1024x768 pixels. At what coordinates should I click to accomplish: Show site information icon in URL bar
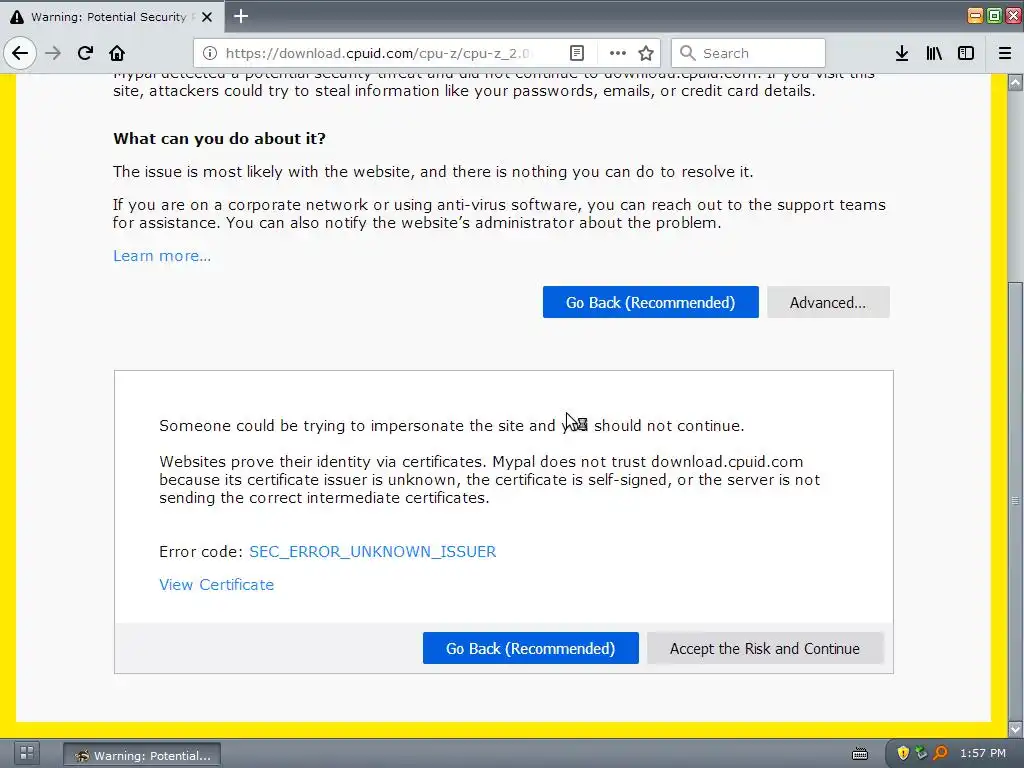(x=210, y=53)
